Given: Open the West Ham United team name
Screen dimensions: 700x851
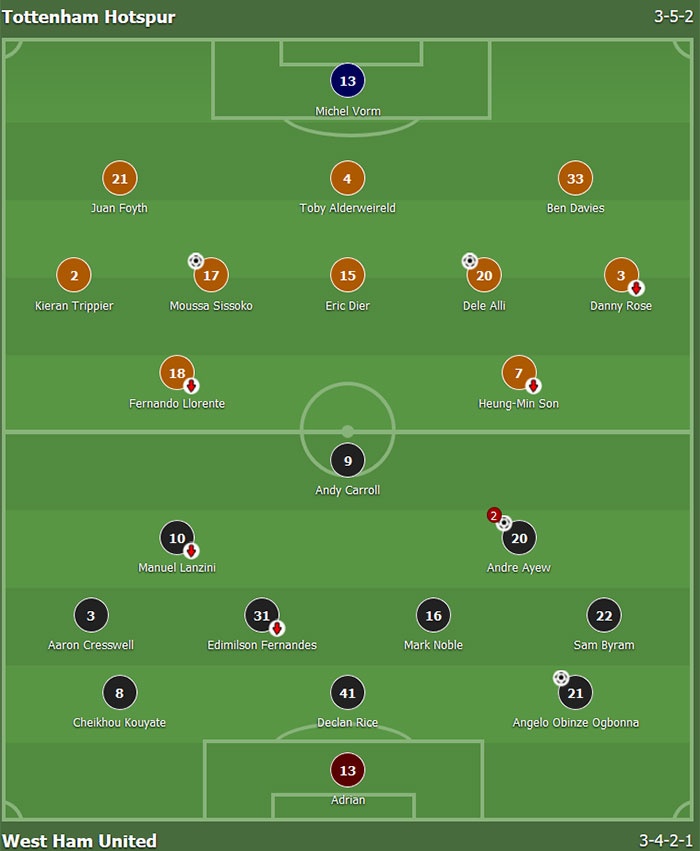Looking at the screenshot, I should (x=80, y=840).
